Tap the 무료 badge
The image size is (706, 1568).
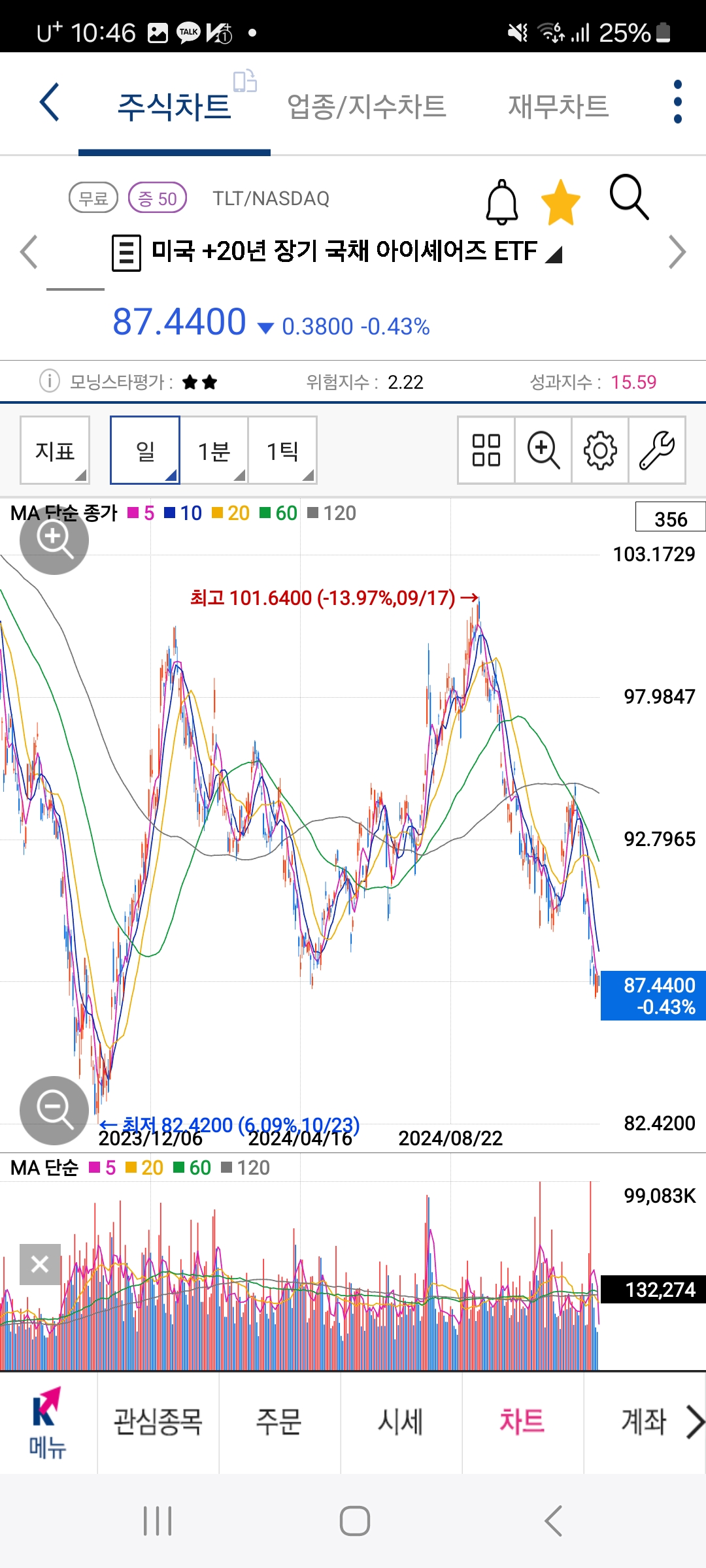[93, 198]
